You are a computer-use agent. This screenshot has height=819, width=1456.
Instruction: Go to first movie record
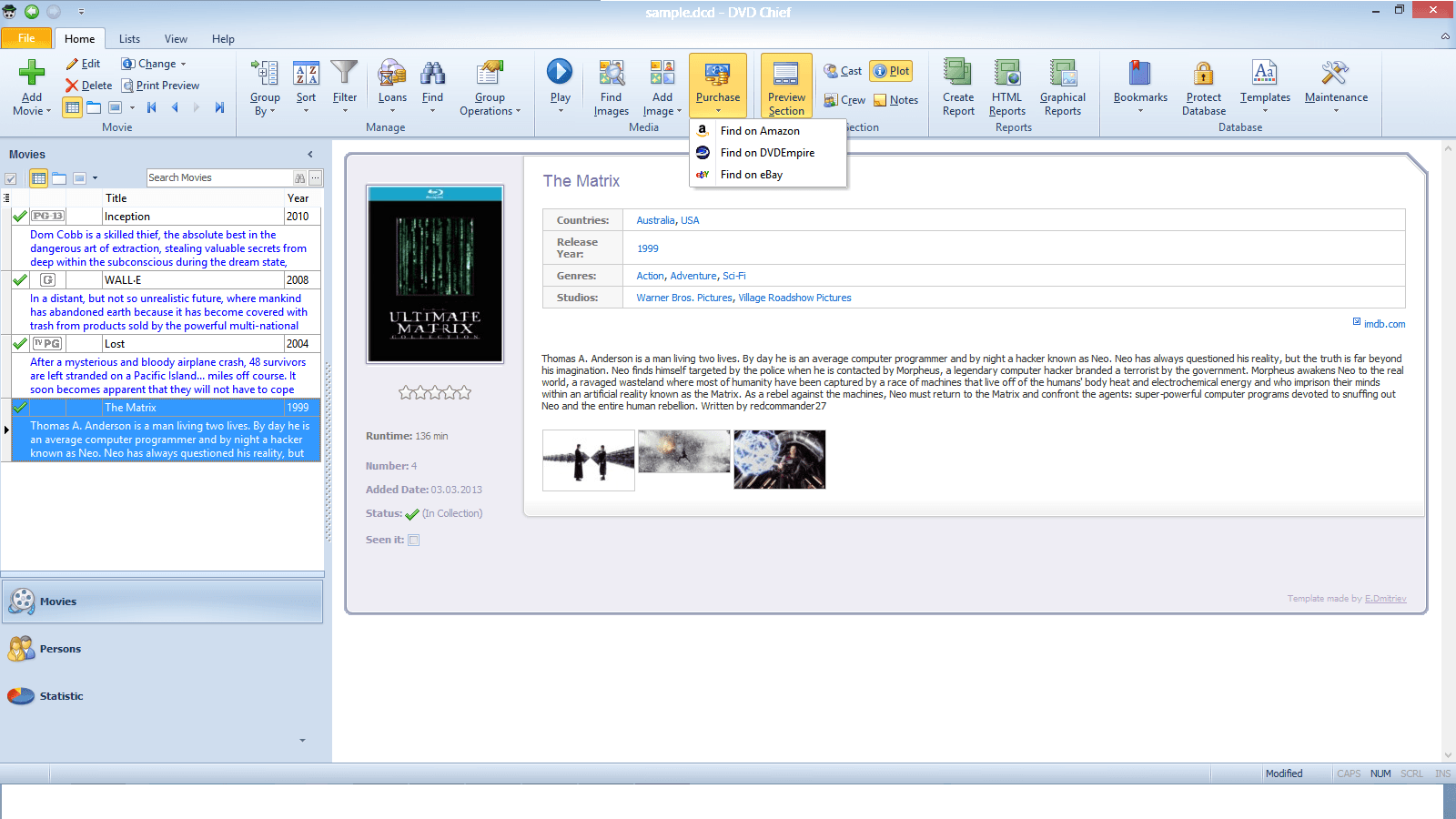pyautogui.click(x=152, y=107)
